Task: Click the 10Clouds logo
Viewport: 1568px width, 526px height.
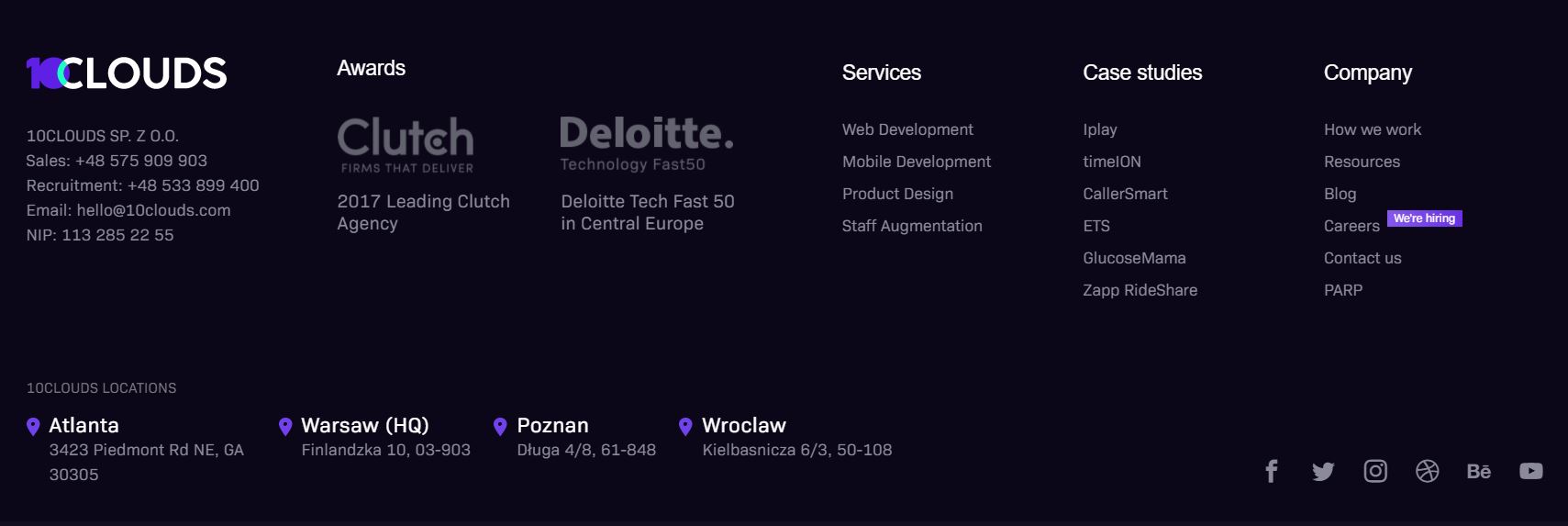Action: [x=127, y=73]
